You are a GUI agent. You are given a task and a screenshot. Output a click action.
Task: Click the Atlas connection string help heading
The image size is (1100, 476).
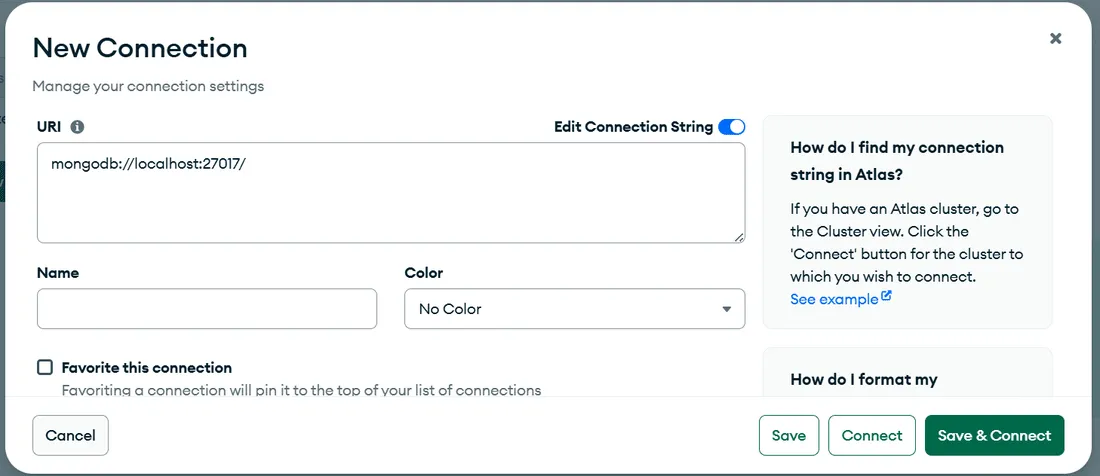(897, 160)
